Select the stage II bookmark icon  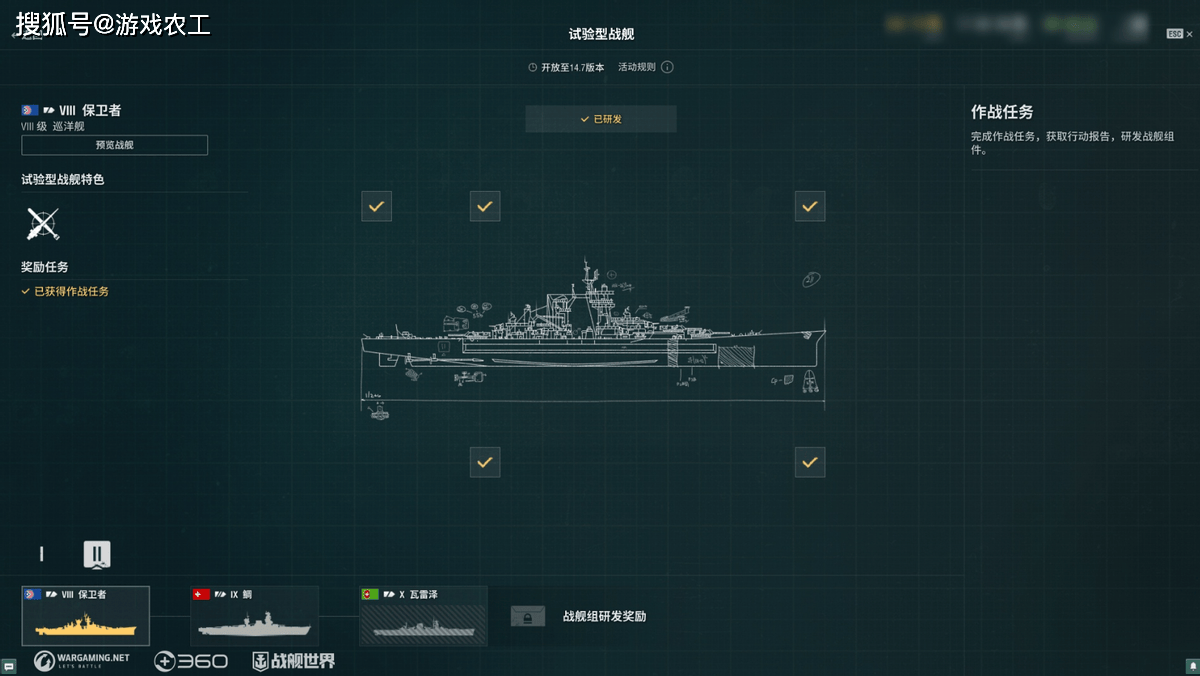(97, 555)
